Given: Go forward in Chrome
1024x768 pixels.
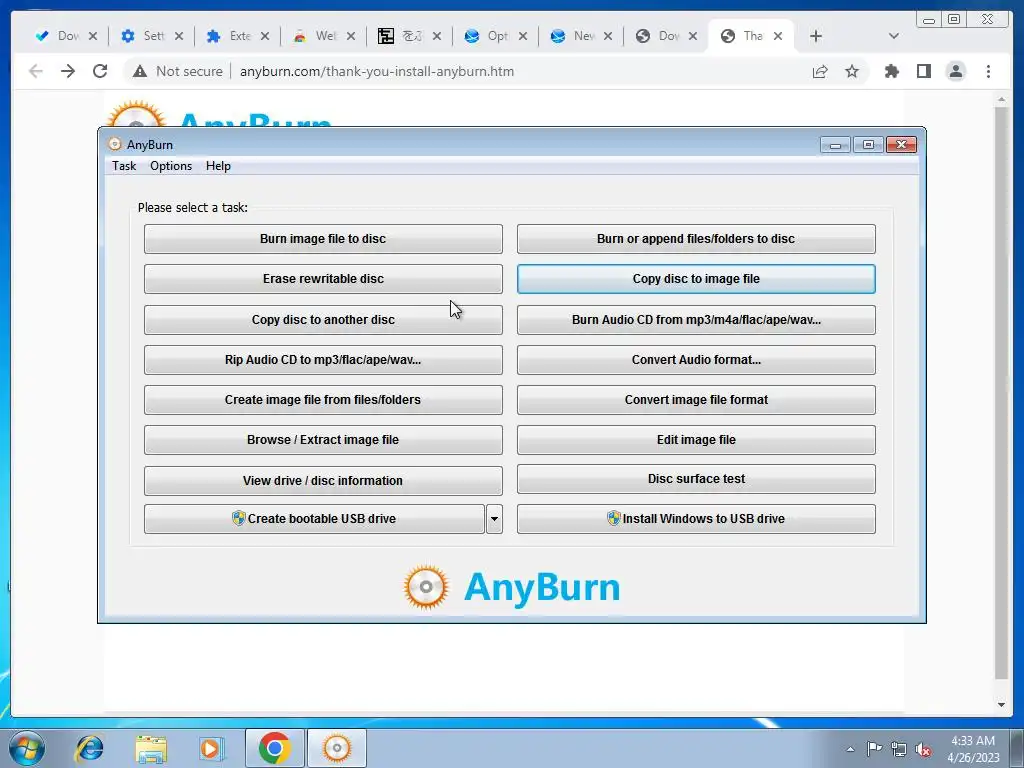Looking at the screenshot, I should pos(68,71).
